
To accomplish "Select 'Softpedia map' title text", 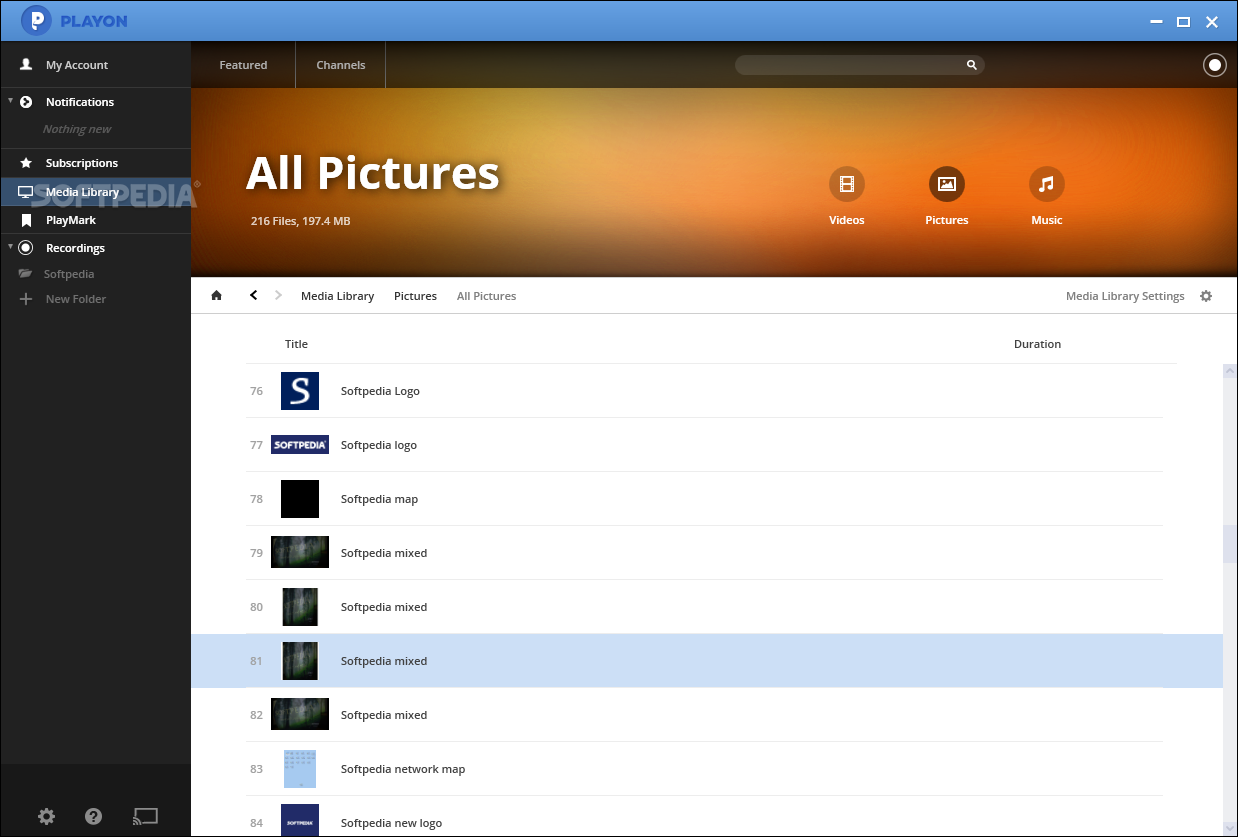I will click(379, 499).
